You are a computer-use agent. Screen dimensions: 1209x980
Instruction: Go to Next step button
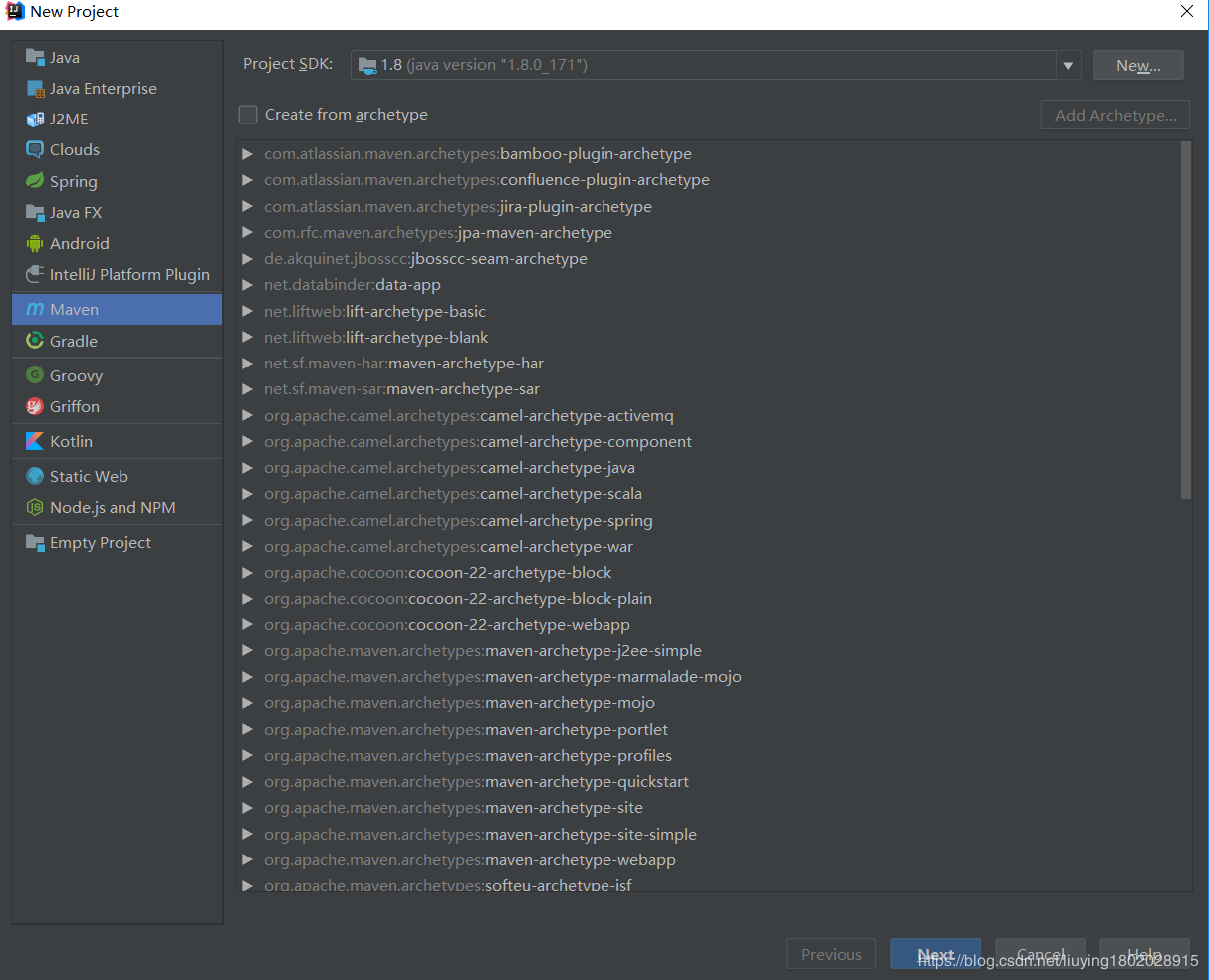tap(935, 954)
